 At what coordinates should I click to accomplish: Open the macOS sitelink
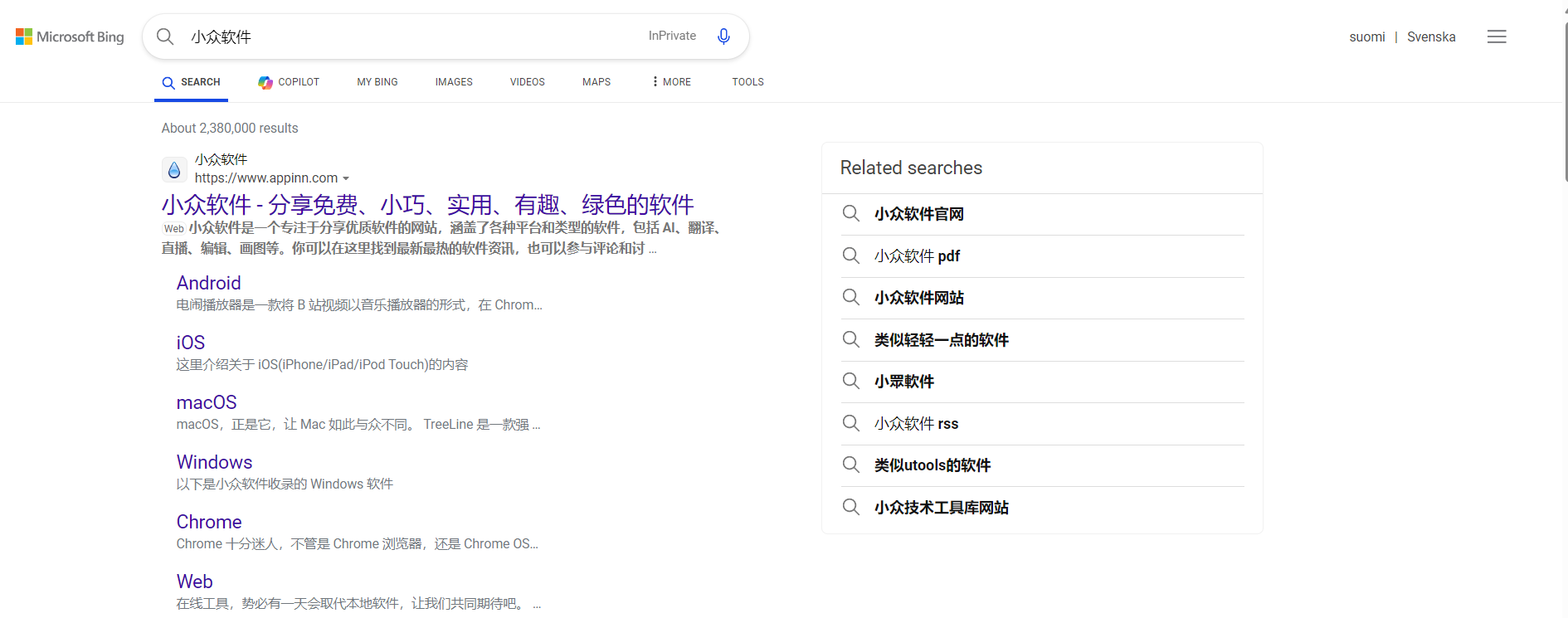pyautogui.click(x=207, y=402)
